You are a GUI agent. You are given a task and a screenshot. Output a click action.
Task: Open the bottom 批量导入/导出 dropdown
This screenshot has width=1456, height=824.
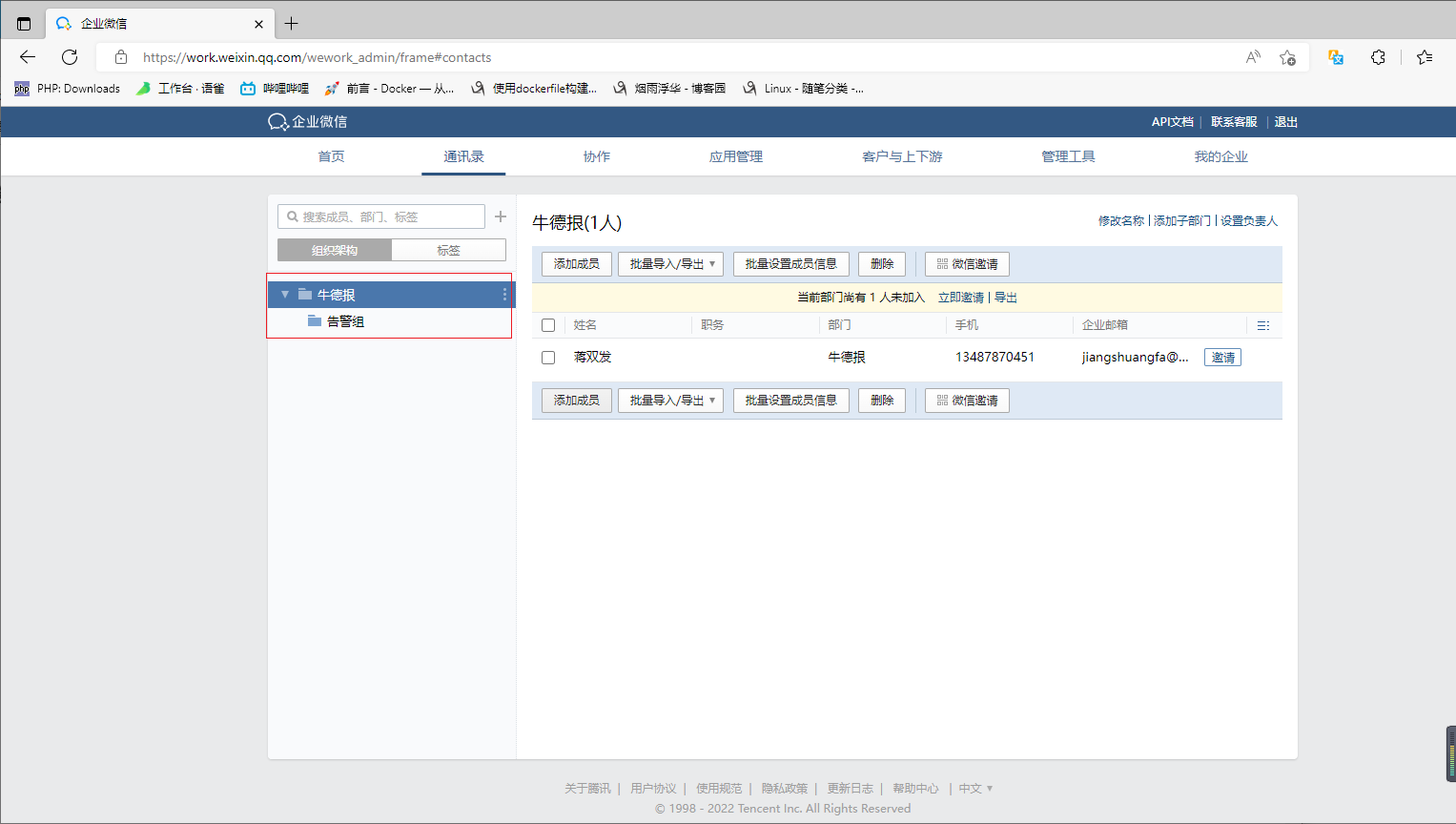[x=671, y=401]
